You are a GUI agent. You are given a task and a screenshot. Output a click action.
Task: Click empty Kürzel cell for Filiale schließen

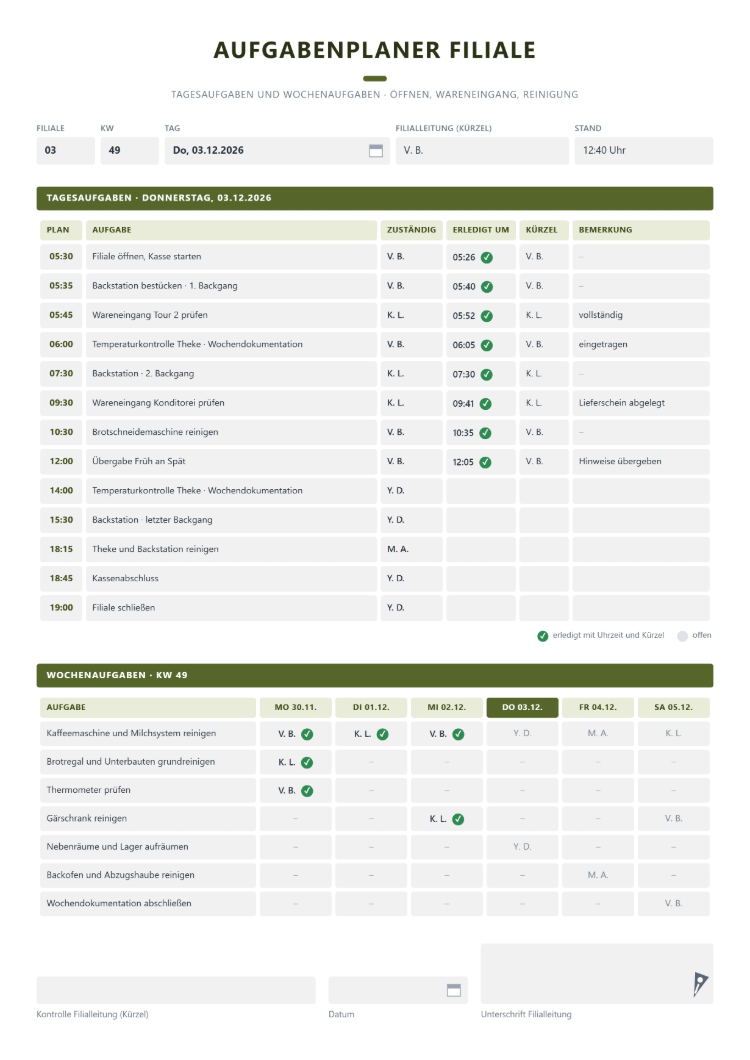point(544,608)
